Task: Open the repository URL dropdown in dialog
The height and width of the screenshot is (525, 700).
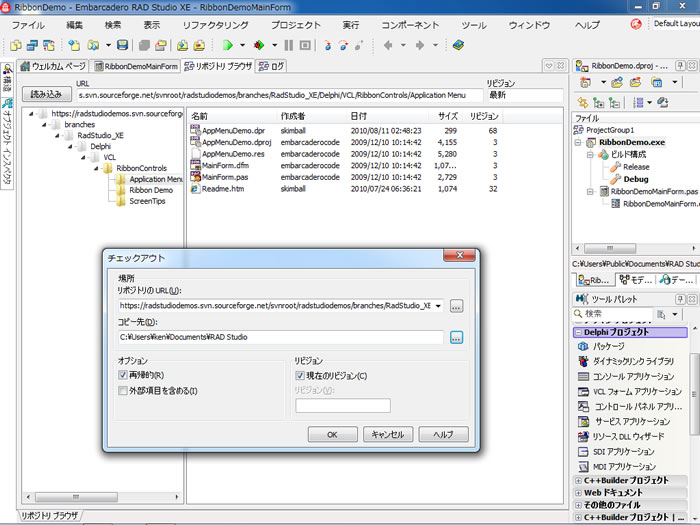Action: click(x=439, y=306)
